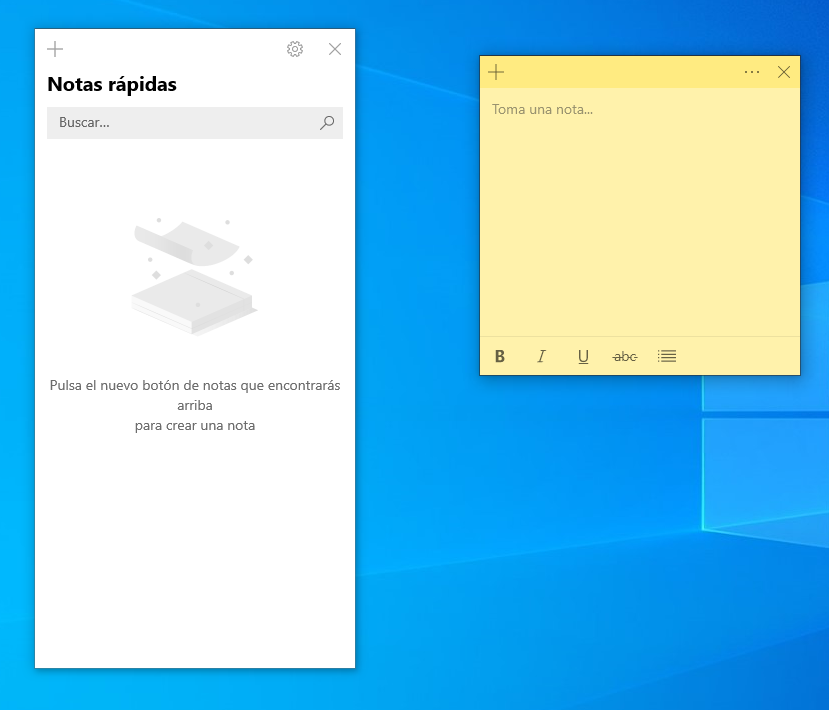Close the Notas rápidas list window
829x710 pixels.
pyautogui.click(x=335, y=48)
